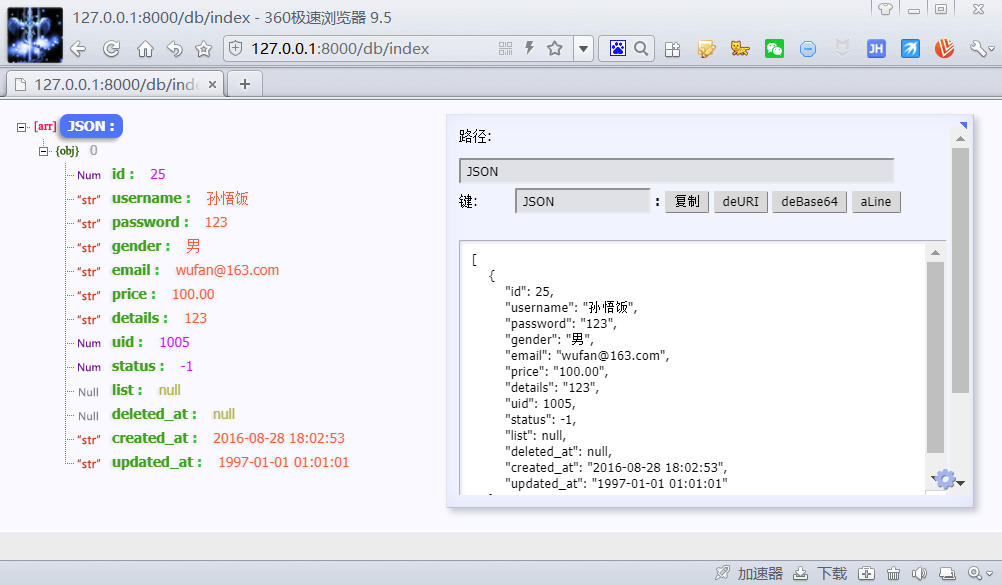Click the 键 key JSON field
This screenshot has height=585, width=1002.
[583, 201]
